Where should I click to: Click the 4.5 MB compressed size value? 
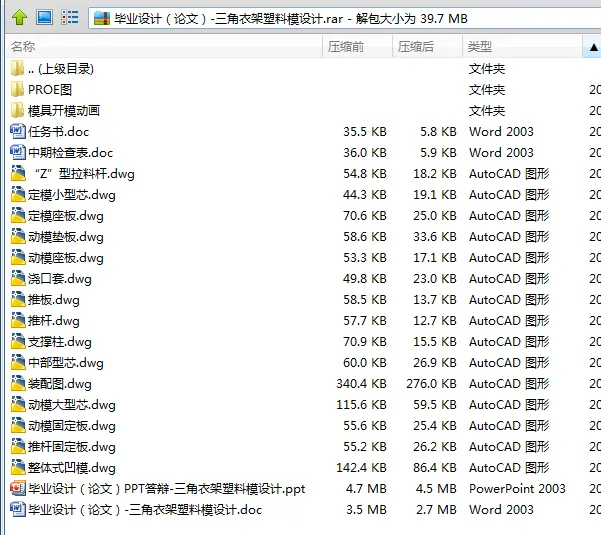[436, 489]
